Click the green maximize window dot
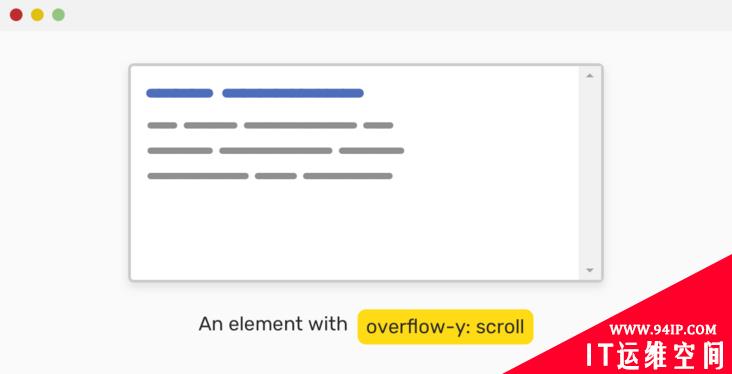The height and width of the screenshot is (374, 732). pyautogui.click(x=58, y=15)
